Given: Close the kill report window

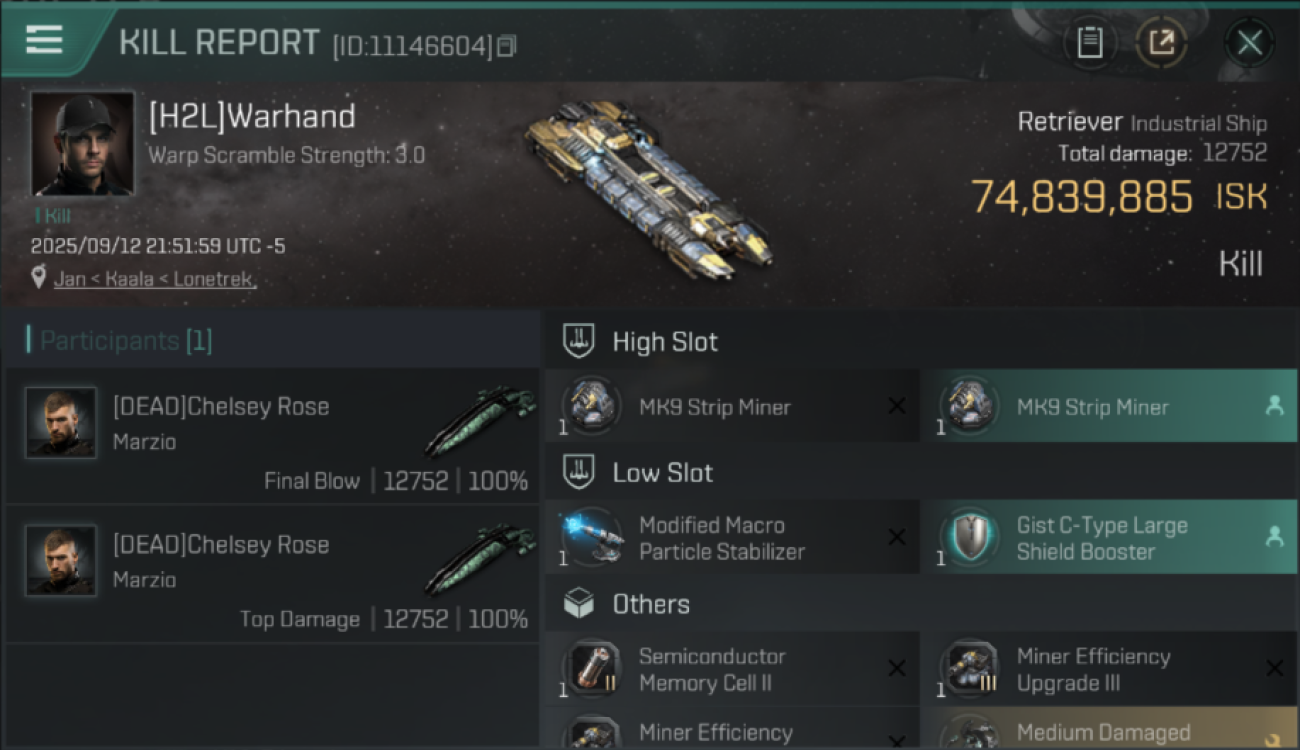Looking at the screenshot, I should 1249,43.
